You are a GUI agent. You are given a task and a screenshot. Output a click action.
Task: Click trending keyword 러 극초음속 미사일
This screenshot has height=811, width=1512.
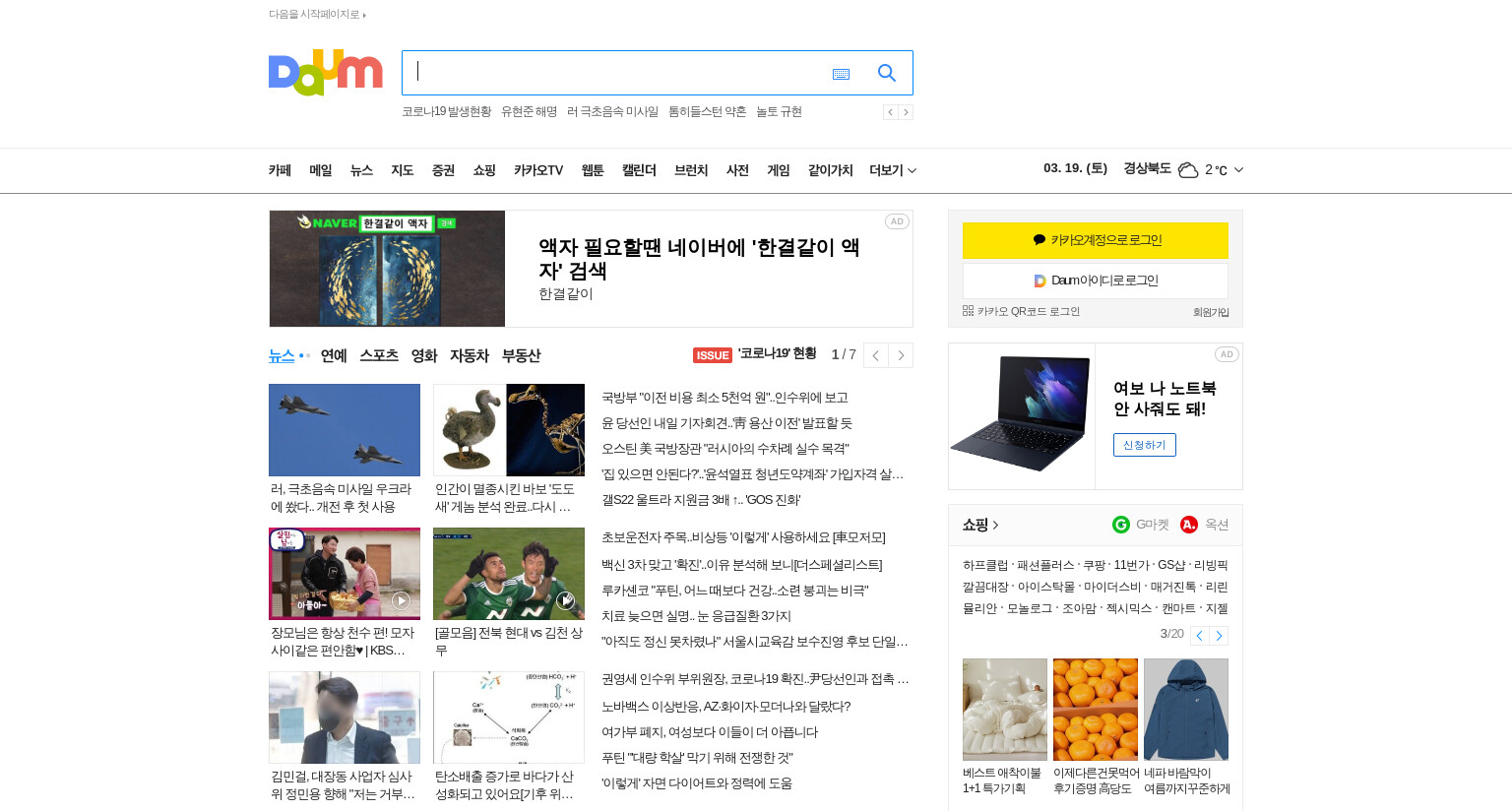(x=612, y=112)
